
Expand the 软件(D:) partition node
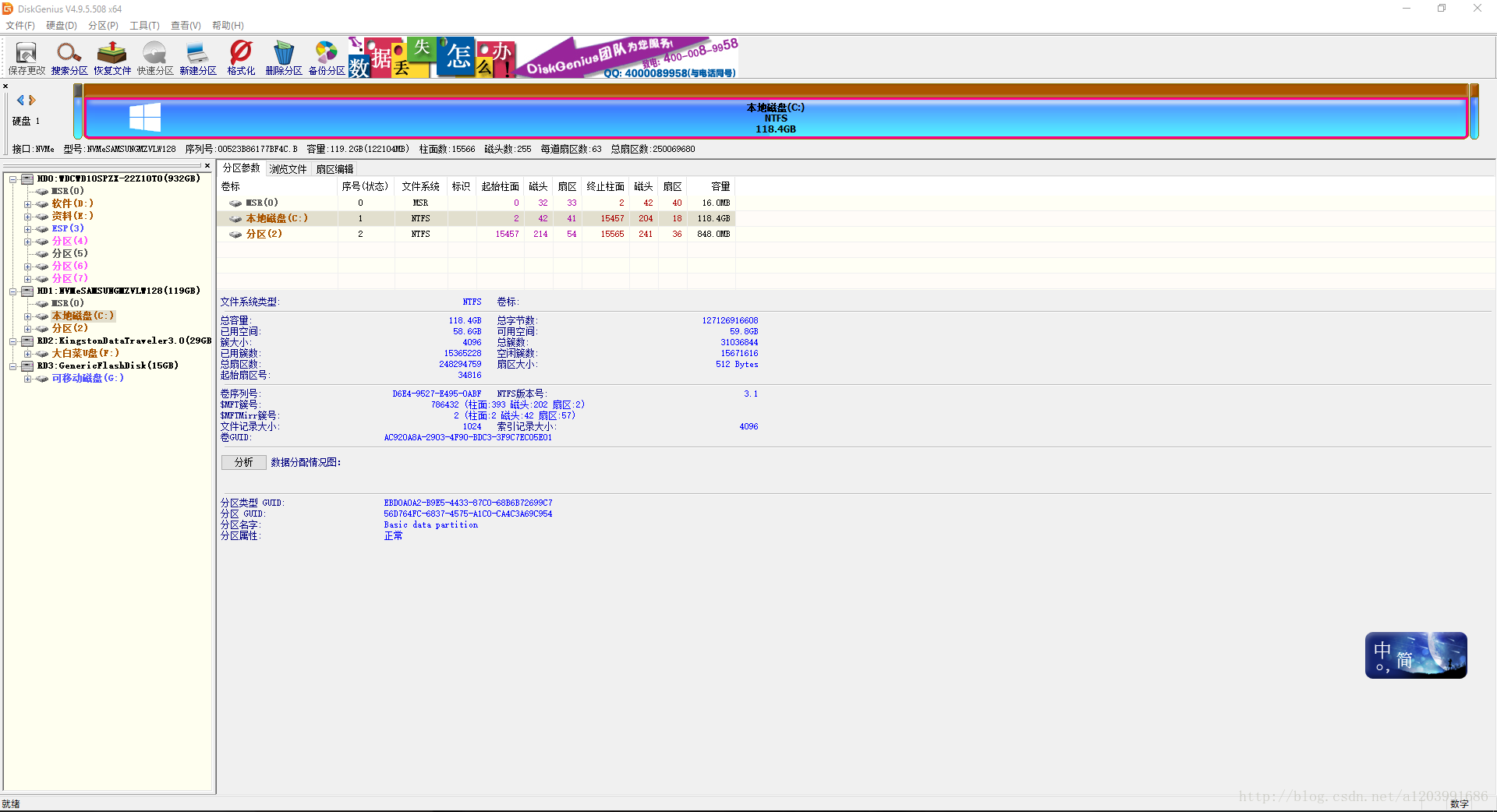click(x=27, y=204)
